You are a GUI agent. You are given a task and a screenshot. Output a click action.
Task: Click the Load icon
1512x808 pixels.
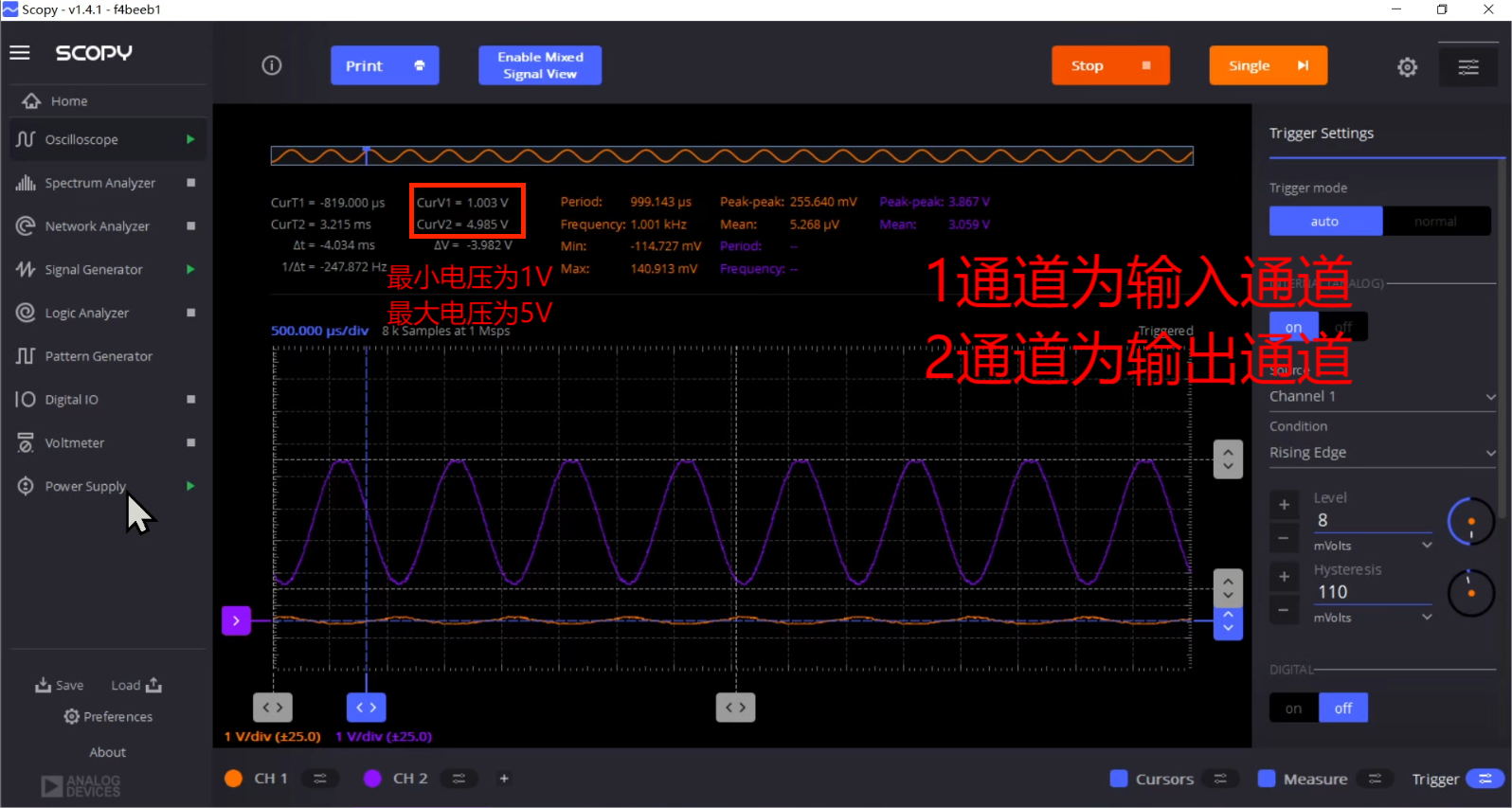pos(153,685)
